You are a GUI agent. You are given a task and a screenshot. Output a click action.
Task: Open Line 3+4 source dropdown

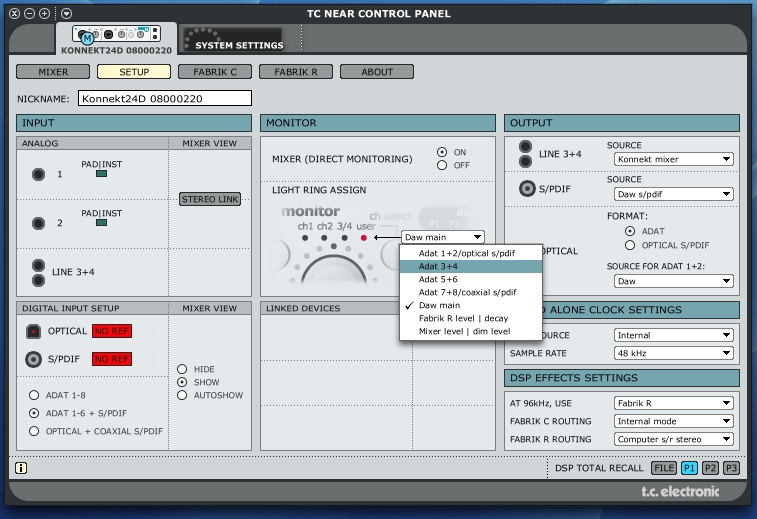click(x=673, y=159)
